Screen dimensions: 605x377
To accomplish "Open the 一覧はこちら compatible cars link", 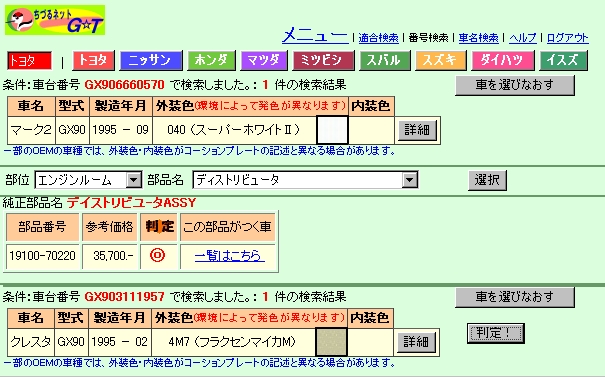I will click(x=230, y=256).
